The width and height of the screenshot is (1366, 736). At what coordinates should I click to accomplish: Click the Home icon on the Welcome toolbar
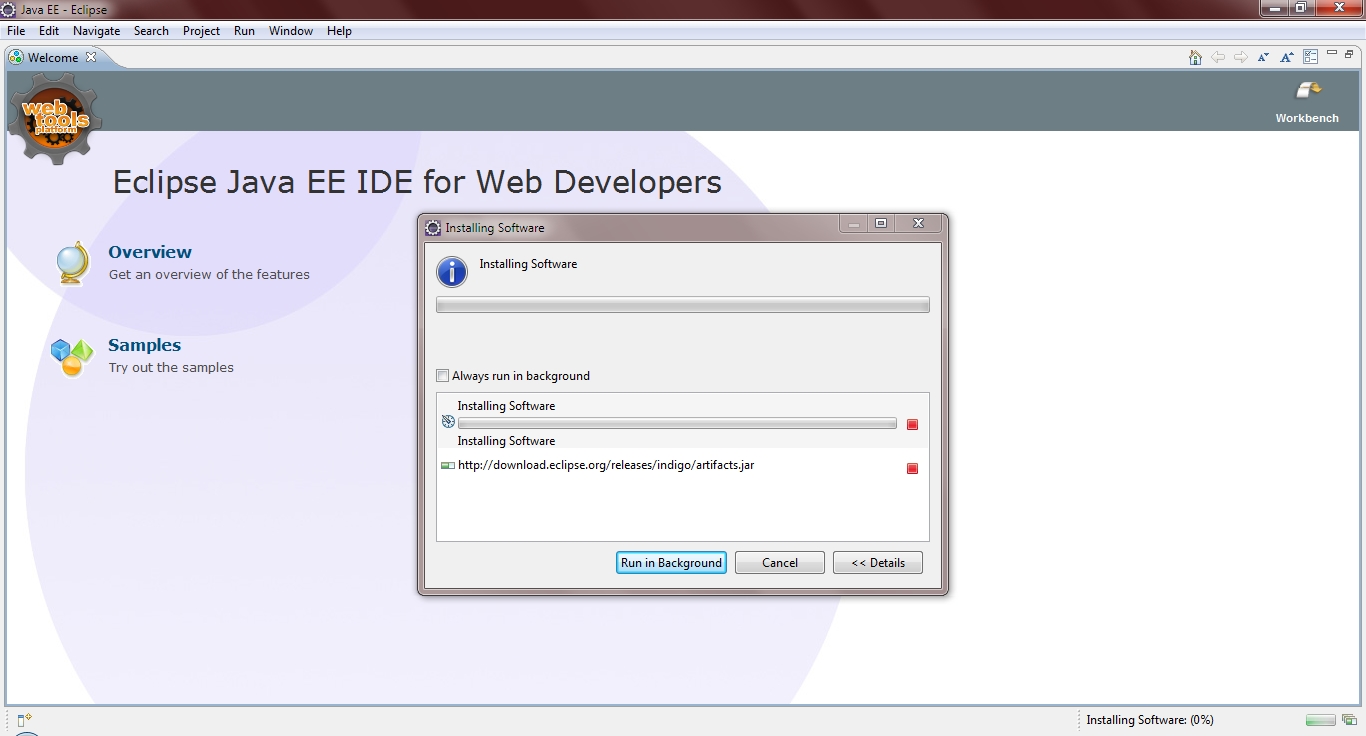point(1195,57)
